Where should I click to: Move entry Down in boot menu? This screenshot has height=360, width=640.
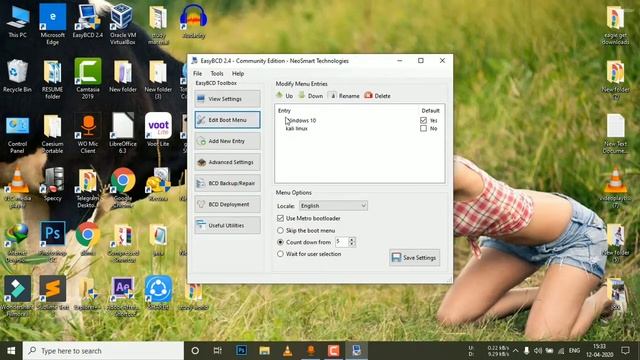(311, 96)
